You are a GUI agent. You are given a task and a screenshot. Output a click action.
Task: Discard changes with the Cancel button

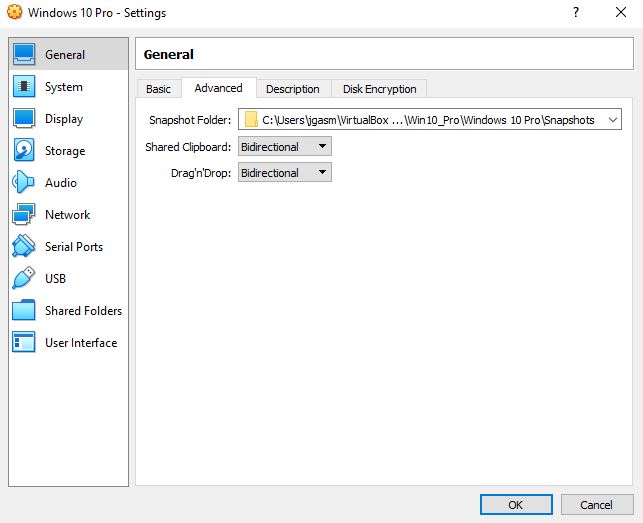click(x=597, y=505)
